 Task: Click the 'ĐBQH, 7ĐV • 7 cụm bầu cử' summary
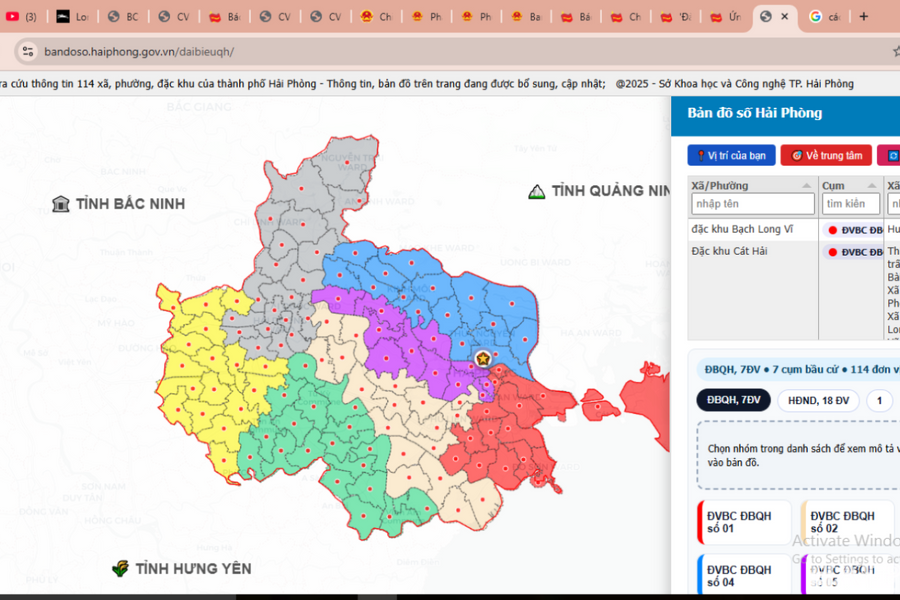coord(798,369)
